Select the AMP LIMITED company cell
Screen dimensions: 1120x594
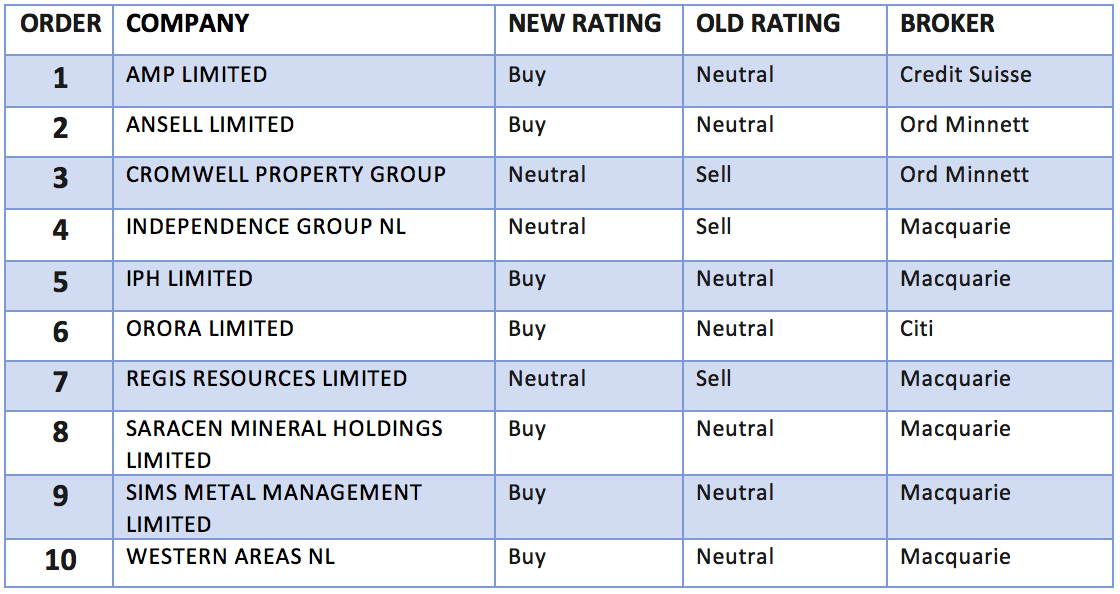point(196,75)
